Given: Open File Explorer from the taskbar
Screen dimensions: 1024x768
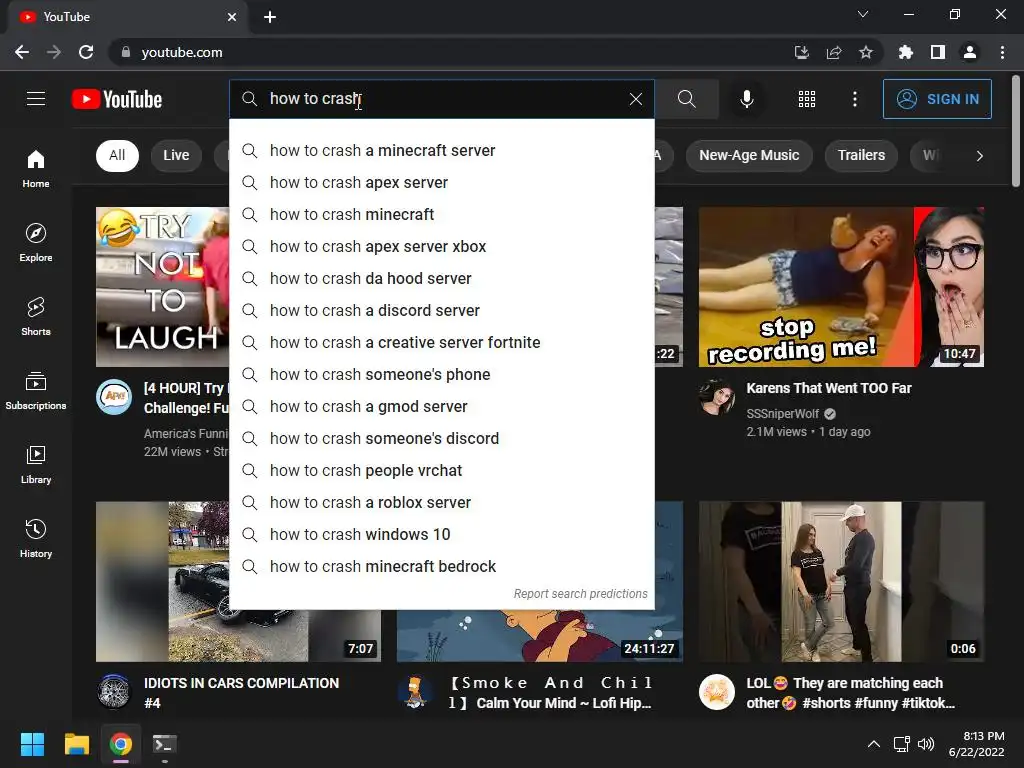Looking at the screenshot, I should click(x=76, y=744).
